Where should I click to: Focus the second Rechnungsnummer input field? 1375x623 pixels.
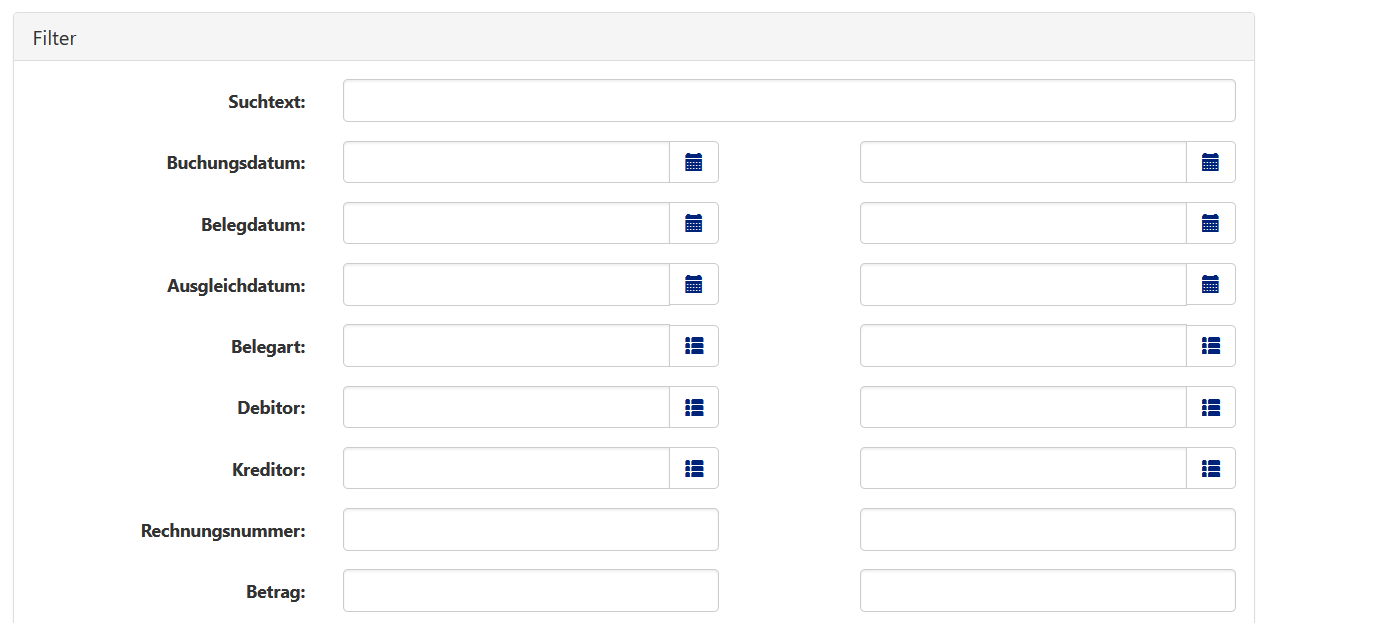(x=1047, y=529)
